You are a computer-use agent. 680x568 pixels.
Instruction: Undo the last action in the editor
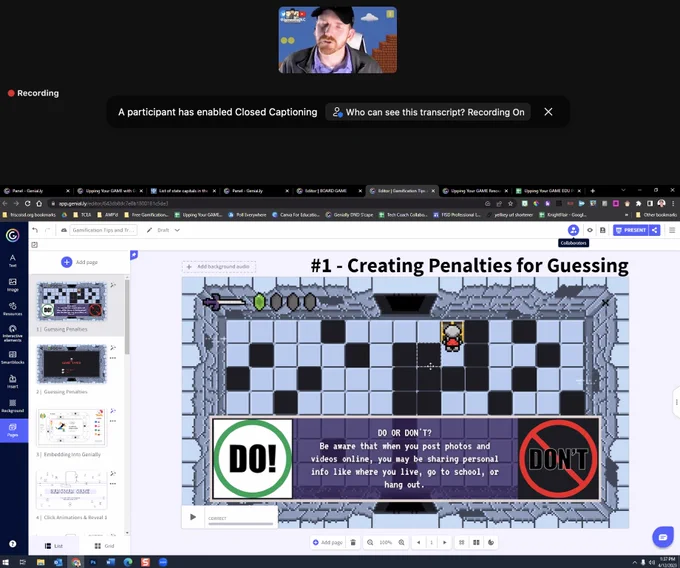(35, 230)
